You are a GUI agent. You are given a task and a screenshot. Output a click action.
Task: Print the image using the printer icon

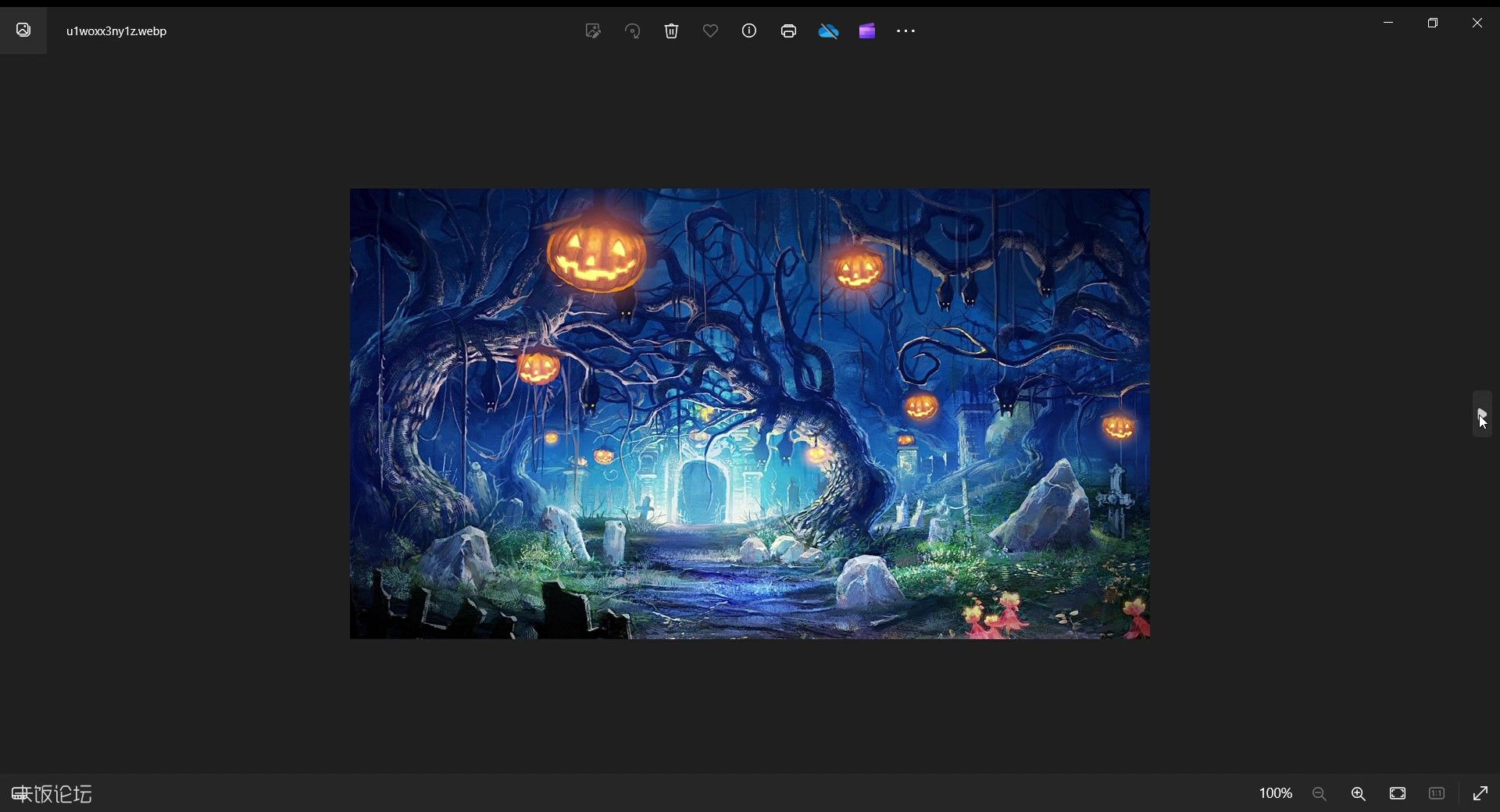[x=788, y=31]
